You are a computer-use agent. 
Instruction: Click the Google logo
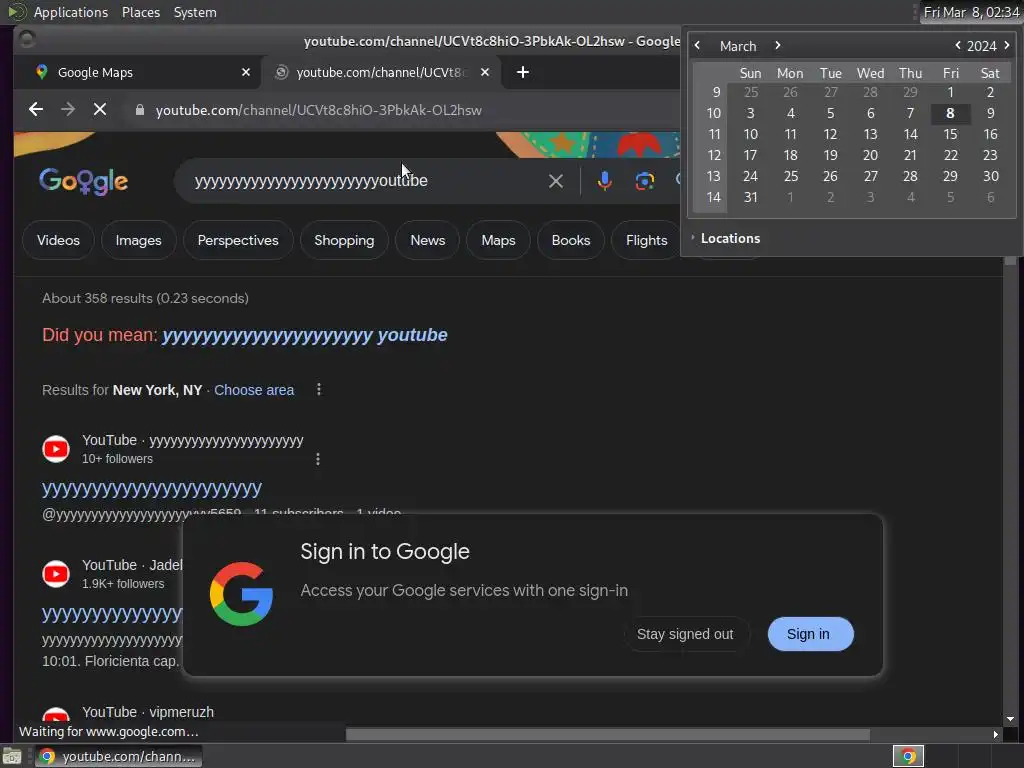pos(84,182)
